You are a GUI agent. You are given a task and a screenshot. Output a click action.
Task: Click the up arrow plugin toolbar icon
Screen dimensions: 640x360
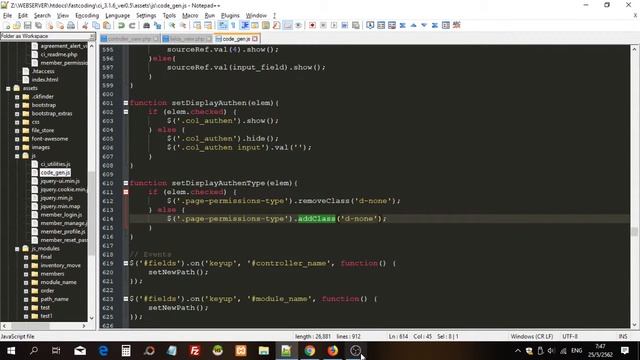click(x=413, y=25)
